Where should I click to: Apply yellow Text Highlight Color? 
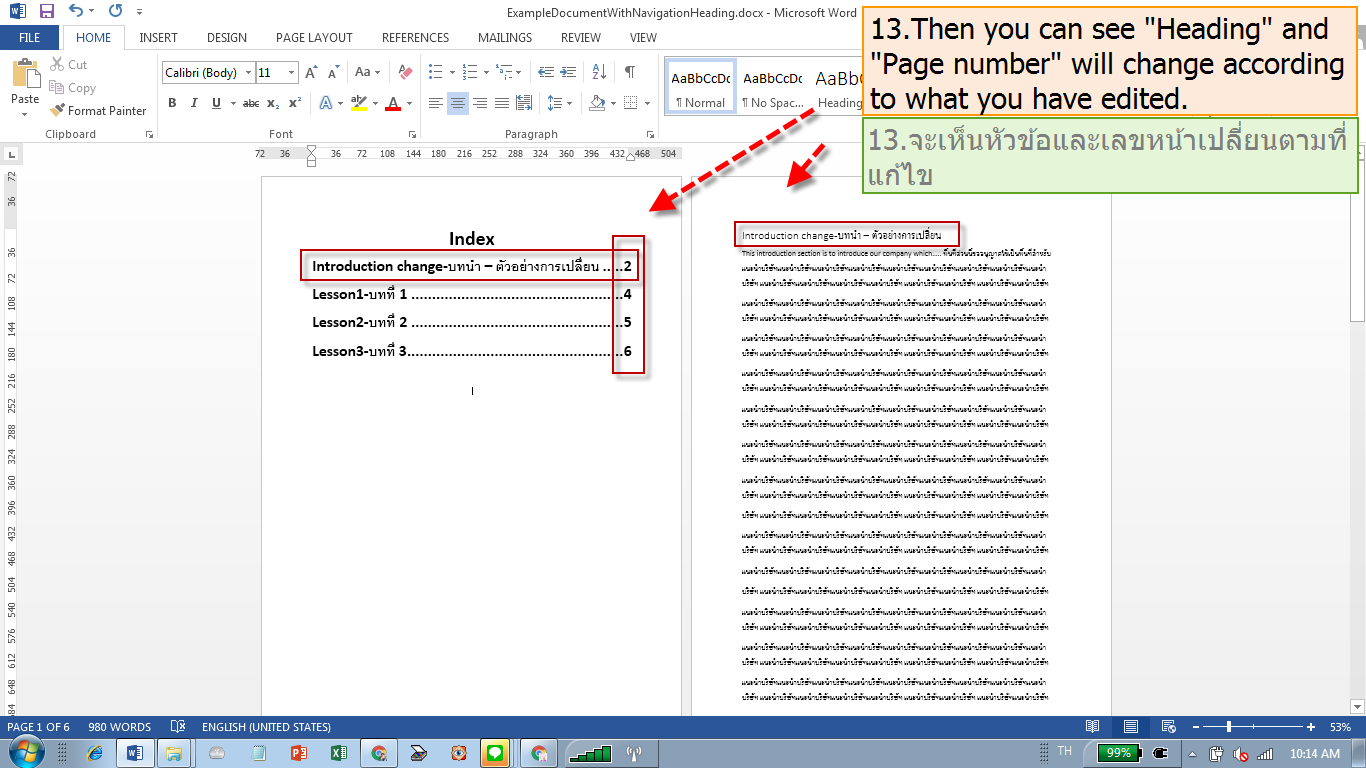tap(360, 103)
